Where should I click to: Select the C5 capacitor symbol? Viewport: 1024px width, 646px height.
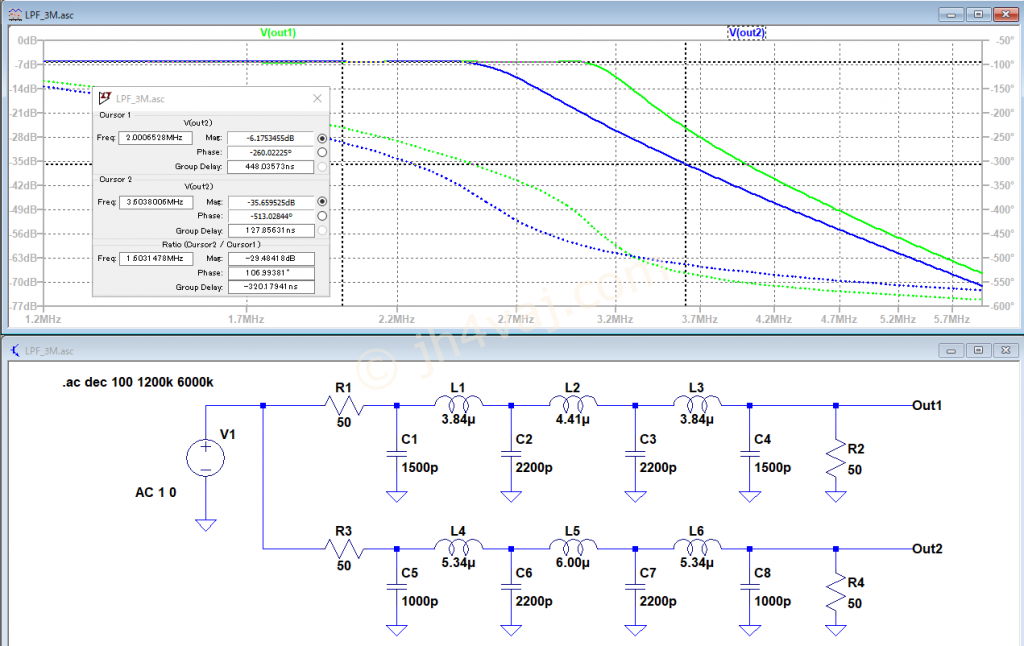396,587
